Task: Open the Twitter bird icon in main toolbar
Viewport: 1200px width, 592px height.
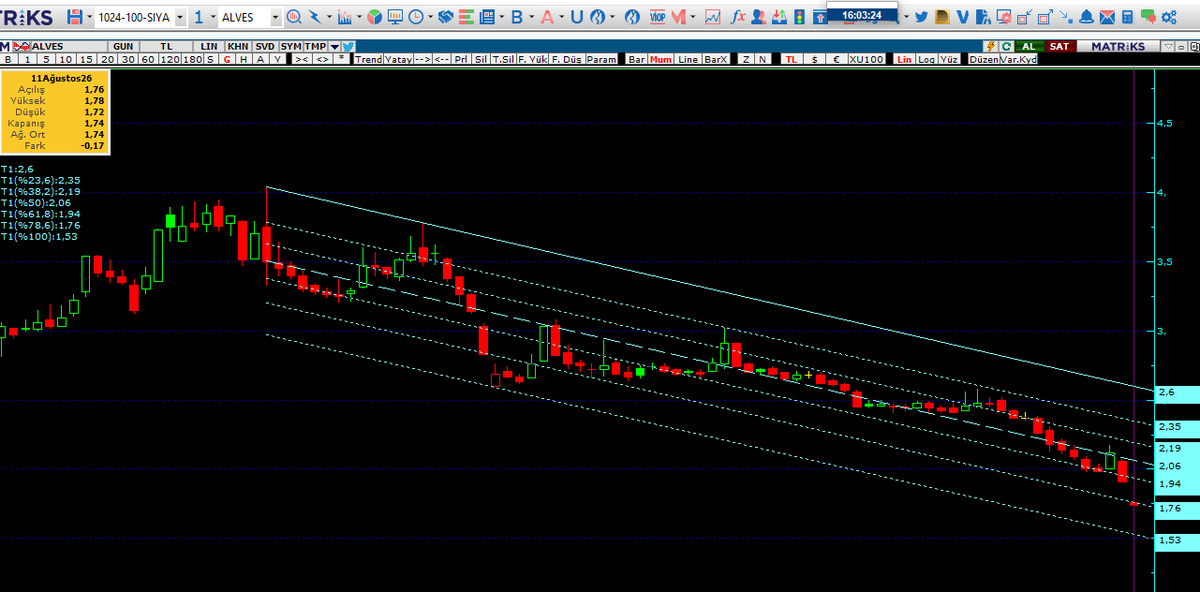Action: click(x=921, y=17)
